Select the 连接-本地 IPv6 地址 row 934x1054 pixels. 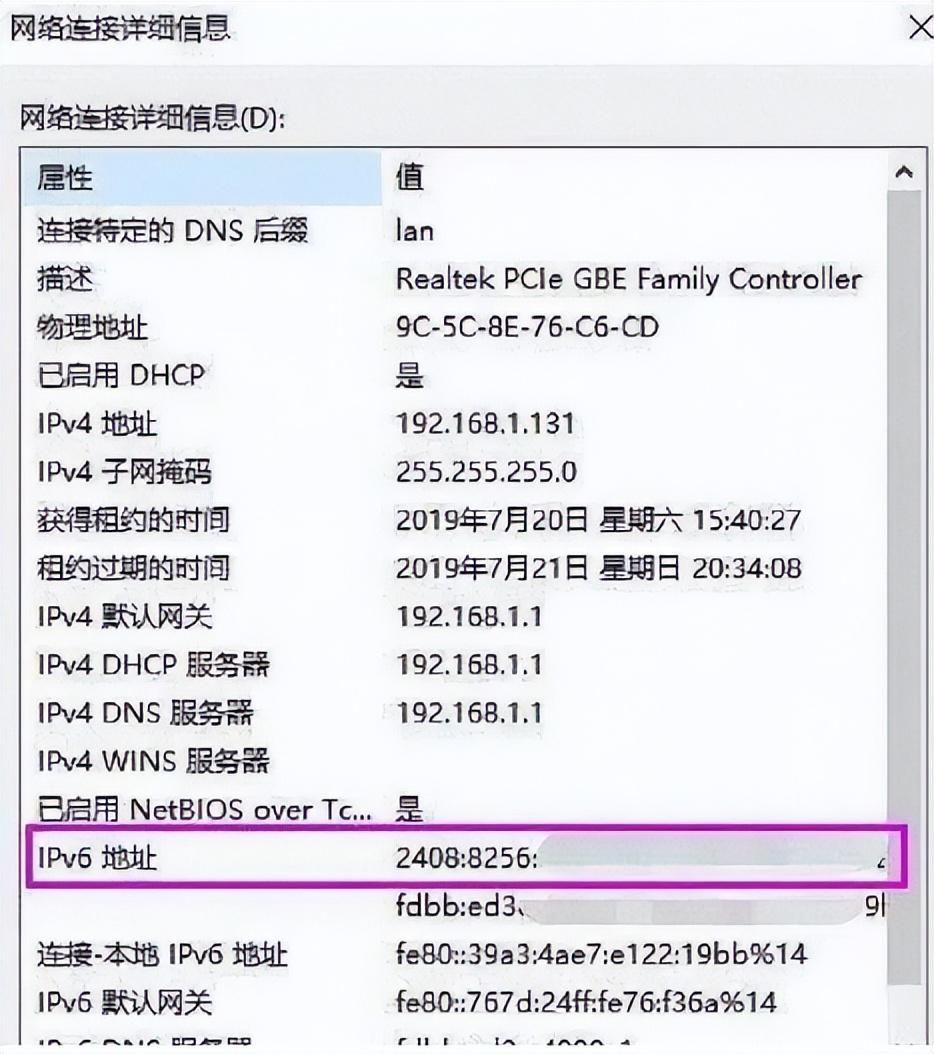click(455, 955)
